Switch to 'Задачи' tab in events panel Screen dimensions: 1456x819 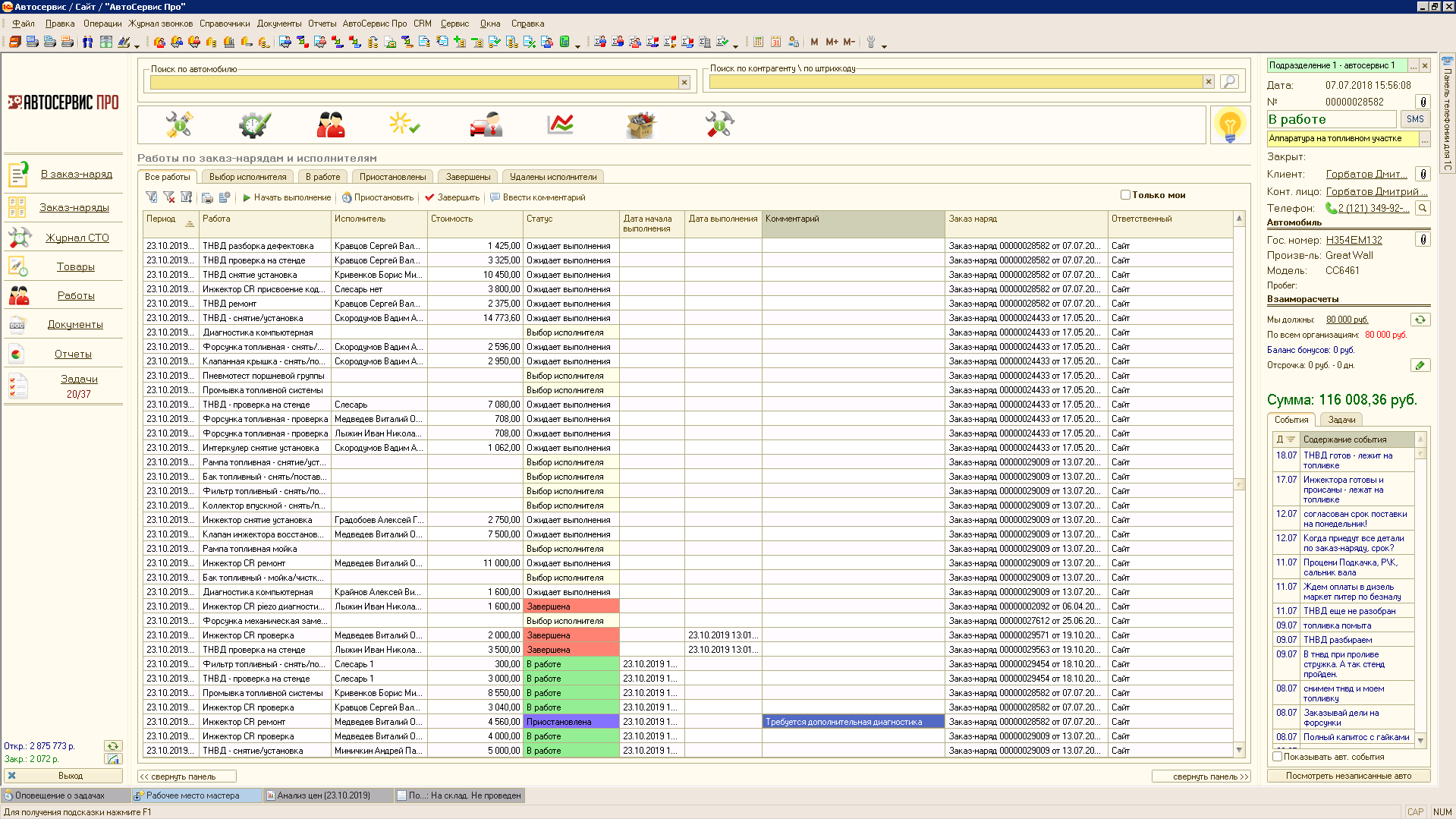[1341, 420]
